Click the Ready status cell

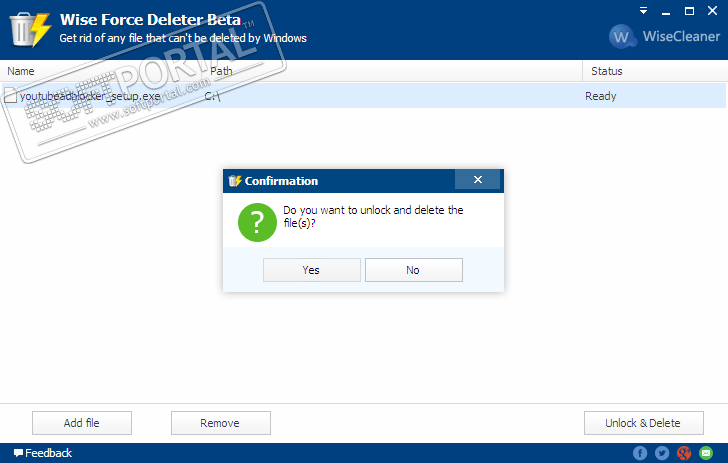[x=600, y=96]
